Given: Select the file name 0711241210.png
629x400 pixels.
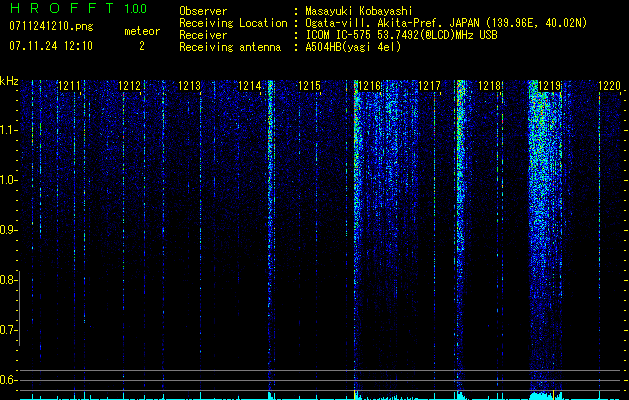Looking at the screenshot, I should [51, 26].
